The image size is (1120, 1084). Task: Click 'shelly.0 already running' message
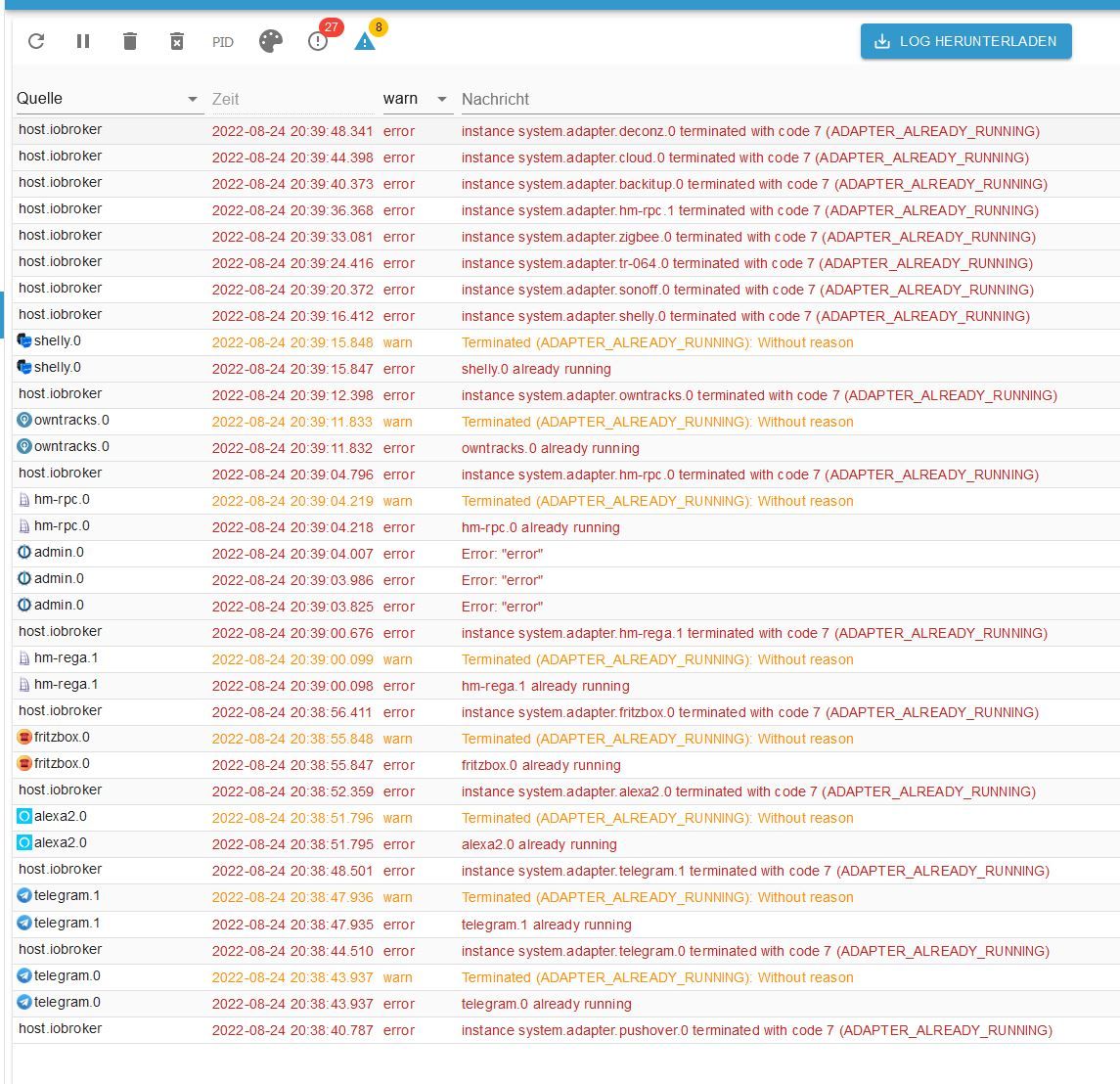pos(536,370)
